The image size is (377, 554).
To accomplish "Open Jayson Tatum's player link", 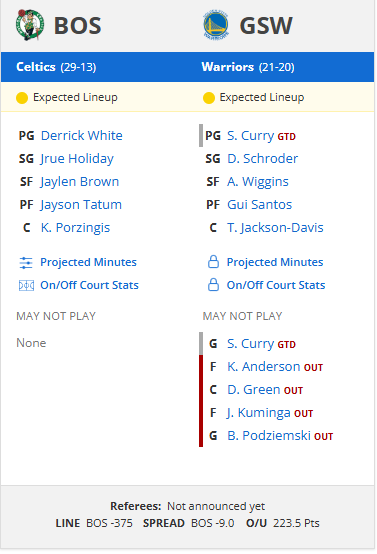I will (x=81, y=205).
